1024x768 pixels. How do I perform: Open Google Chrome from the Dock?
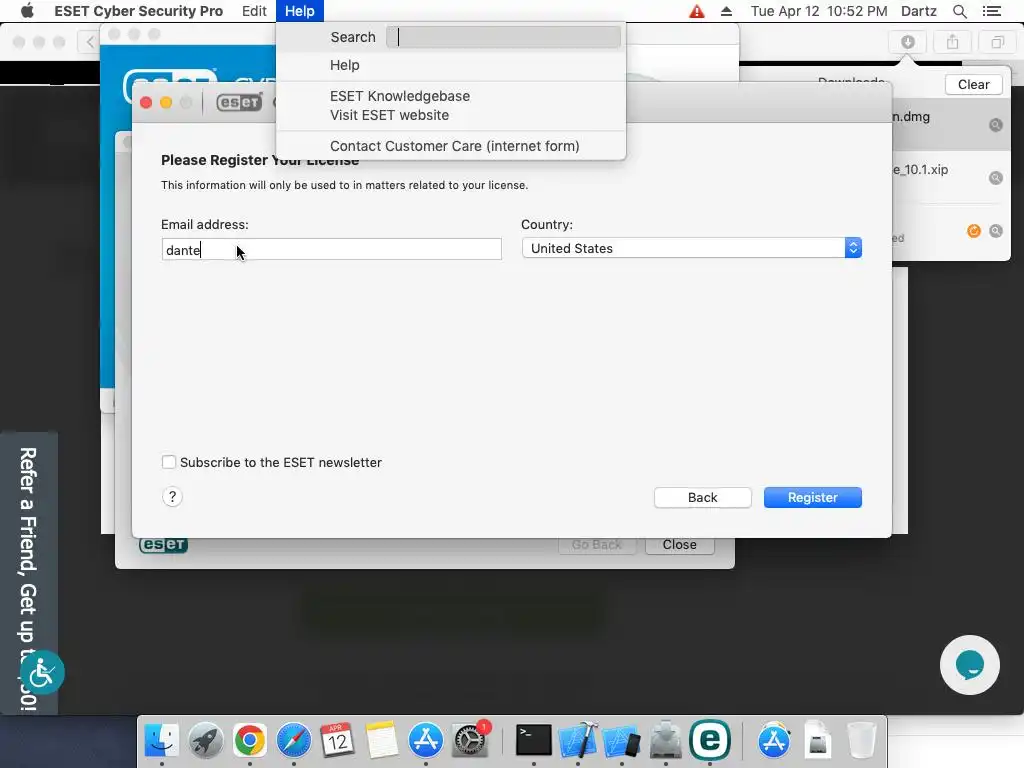[249, 740]
